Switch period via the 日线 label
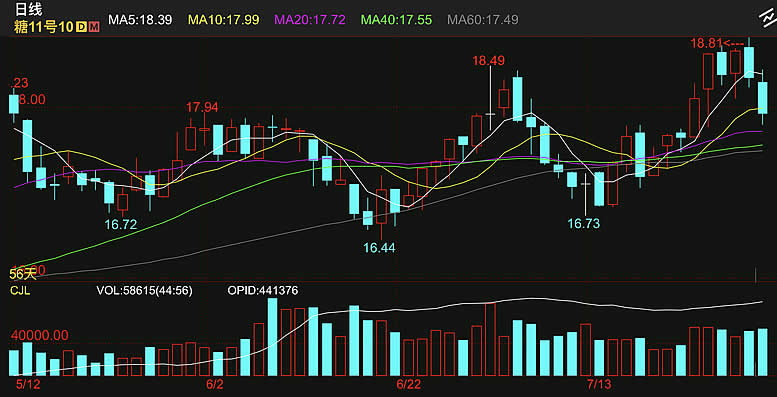The image size is (777, 397). pyautogui.click(x=28, y=9)
